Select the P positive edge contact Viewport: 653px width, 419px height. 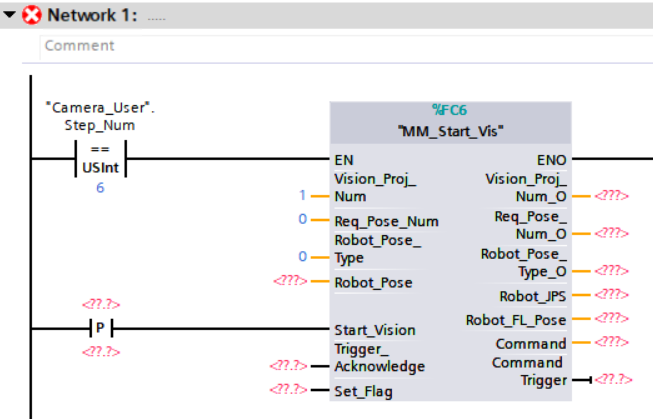click(100, 328)
